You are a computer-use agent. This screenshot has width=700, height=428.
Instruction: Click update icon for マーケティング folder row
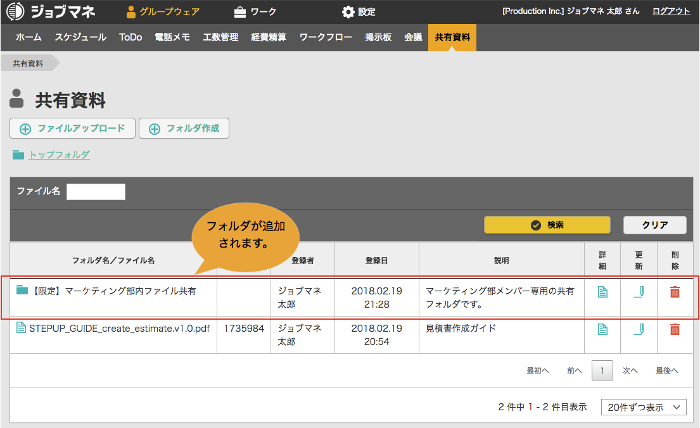[x=639, y=292]
